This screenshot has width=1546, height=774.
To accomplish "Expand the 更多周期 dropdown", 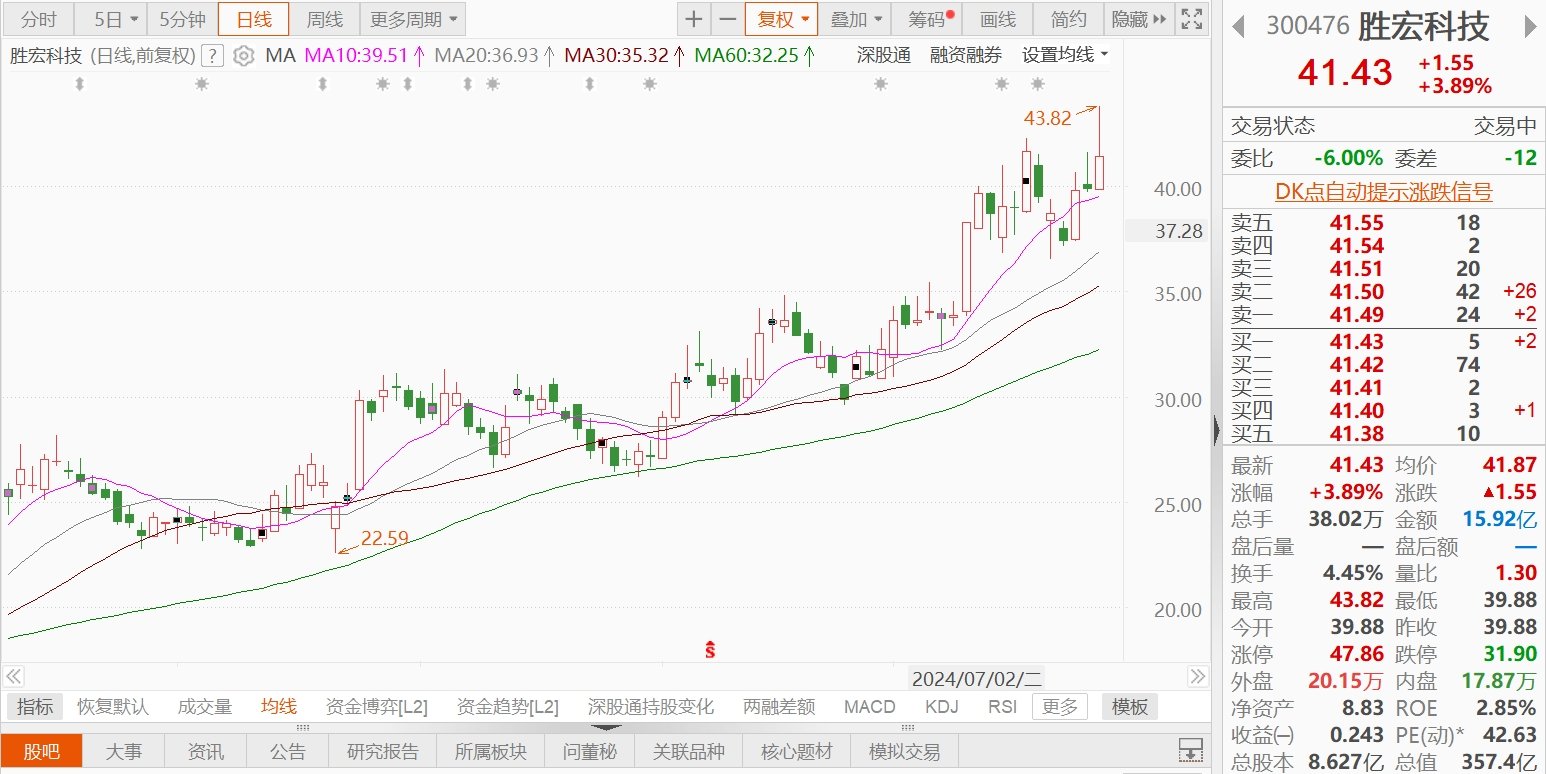I will point(412,19).
